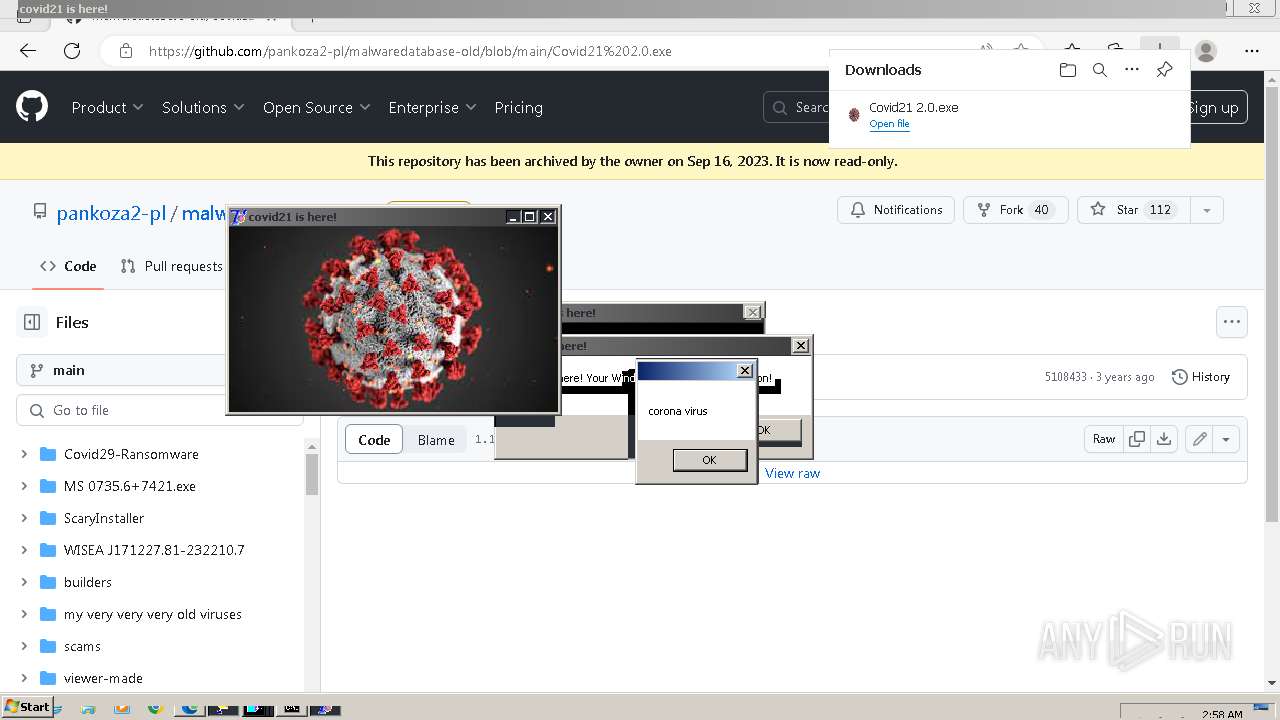Screen dimensions: 1280x720
Task: Click the browser address bar URL
Action: 410,51
